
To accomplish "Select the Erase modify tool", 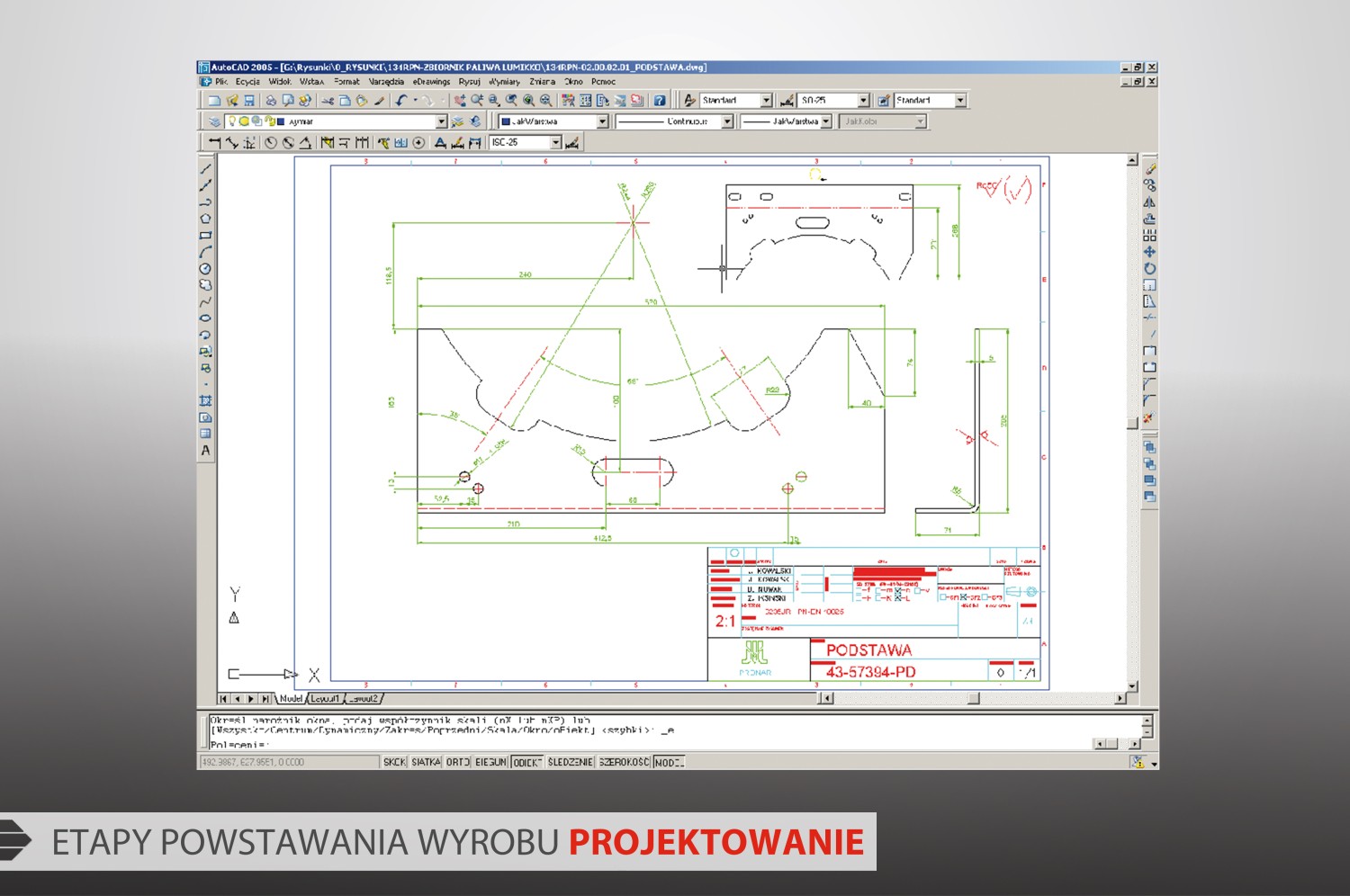I will 1149,168.
